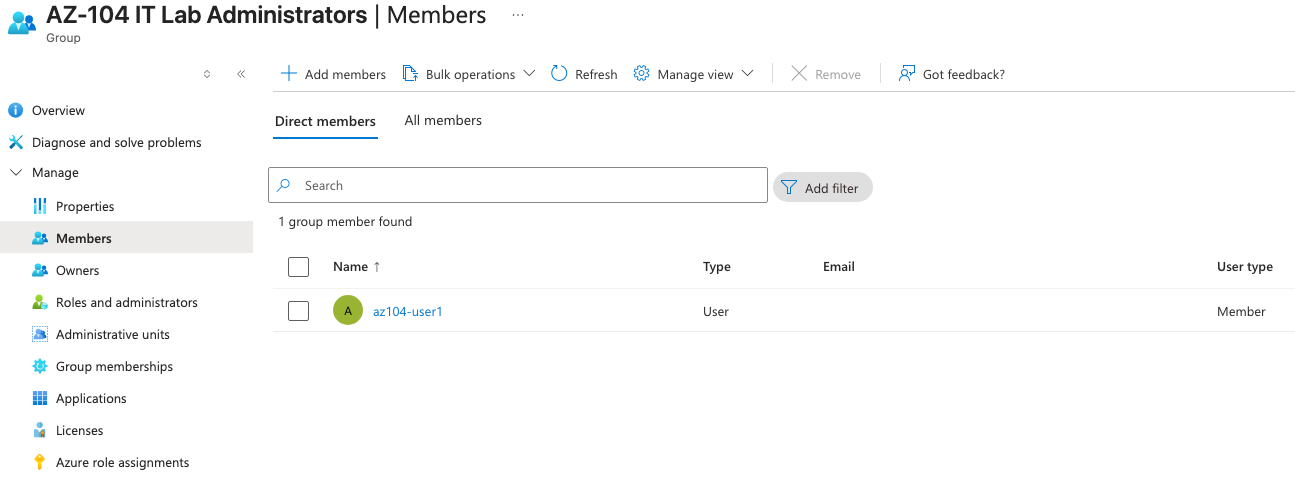This screenshot has width=1295, height=483.
Task: Check the select-all checkbox in header
Action: (298, 267)
